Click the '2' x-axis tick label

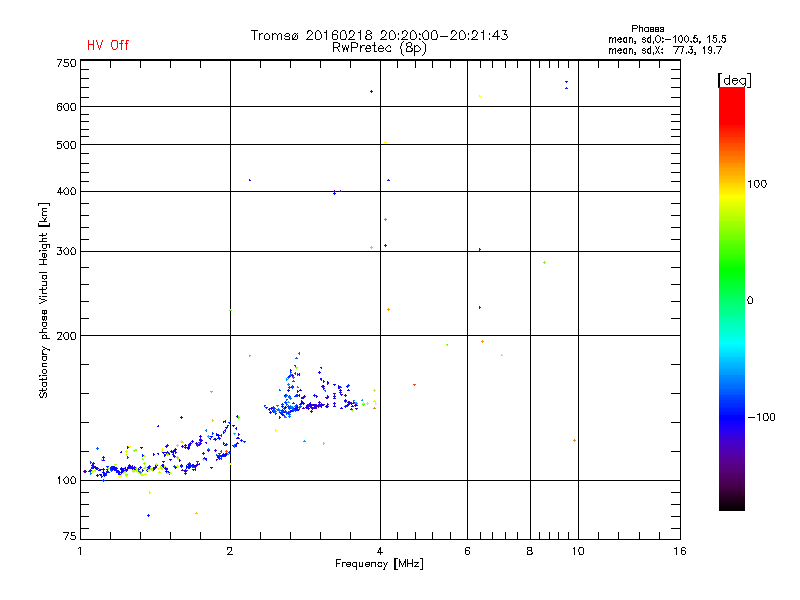point(230,551)
